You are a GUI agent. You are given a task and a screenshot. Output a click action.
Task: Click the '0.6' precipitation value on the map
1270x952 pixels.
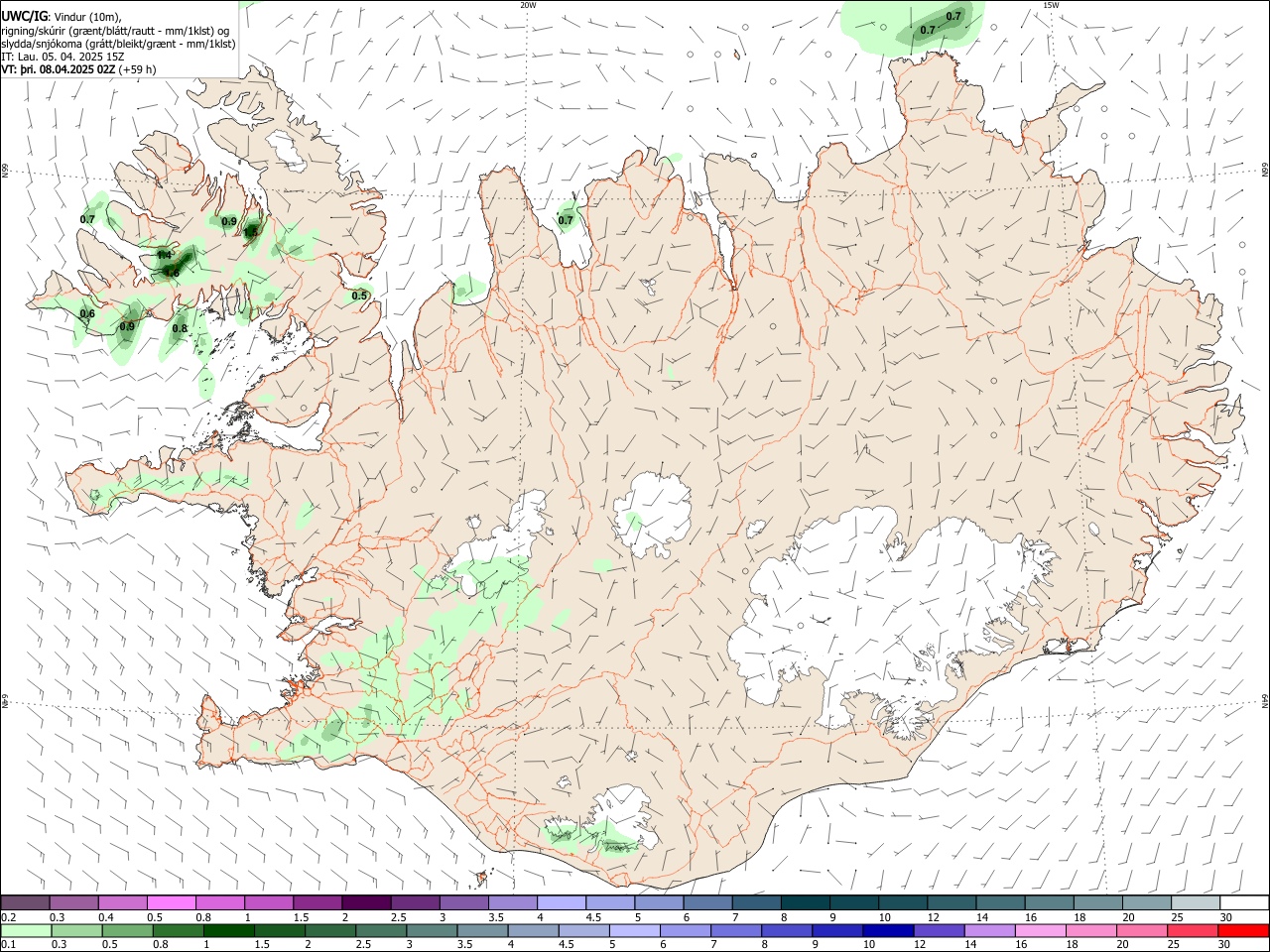[x=87, y=314]
